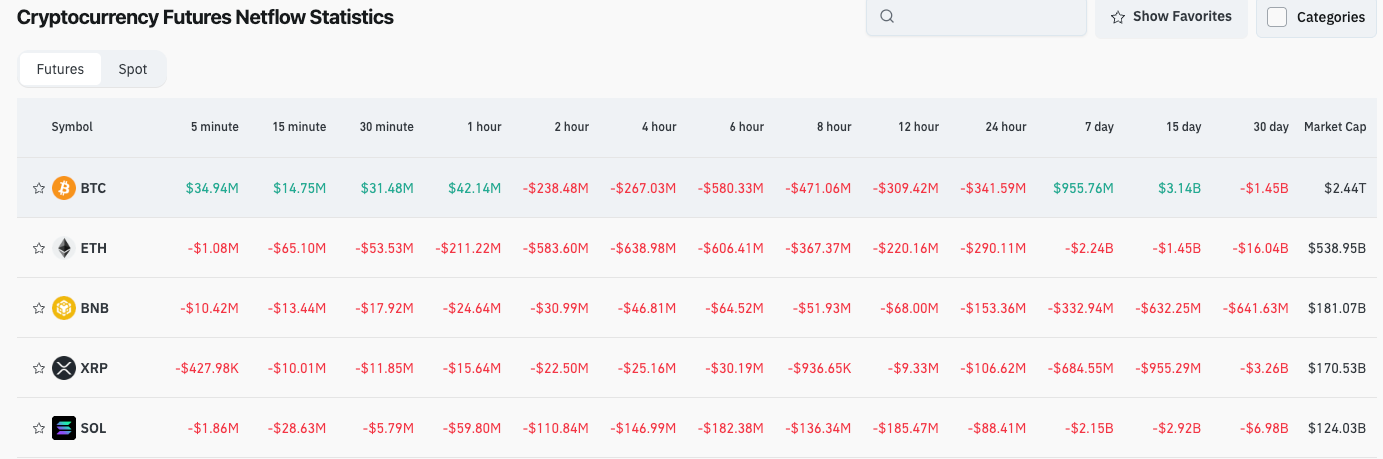Sort by Market Cap column header
The width and height of the screenshot is (1383, 459).
(x=1334, y=127)
